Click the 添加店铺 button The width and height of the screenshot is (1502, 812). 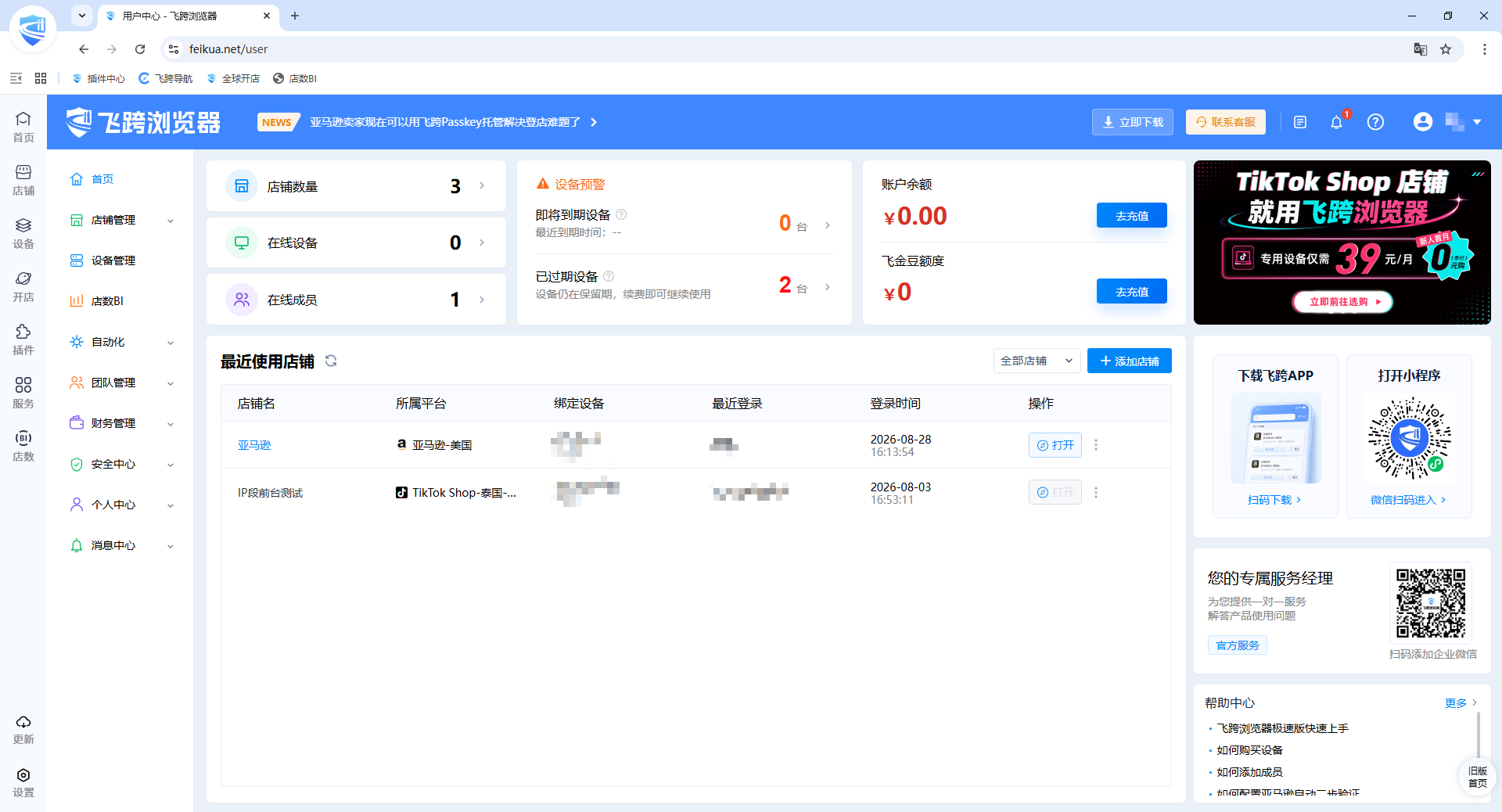pos(1130,361)
